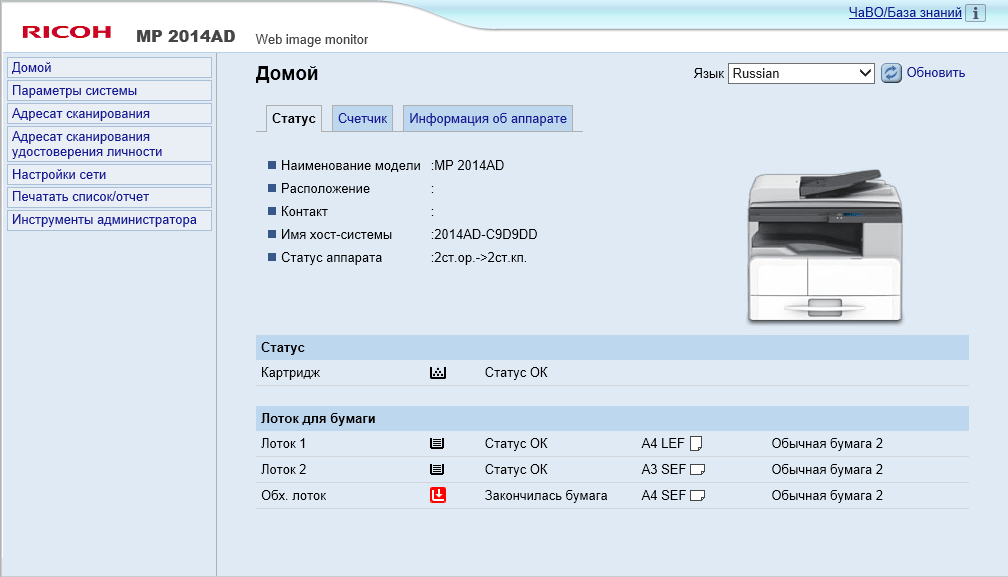Screen dimensions: 1008x577
Task: Click the Статус ОК text in Лоток 1 row
Action: pos(516,443)
